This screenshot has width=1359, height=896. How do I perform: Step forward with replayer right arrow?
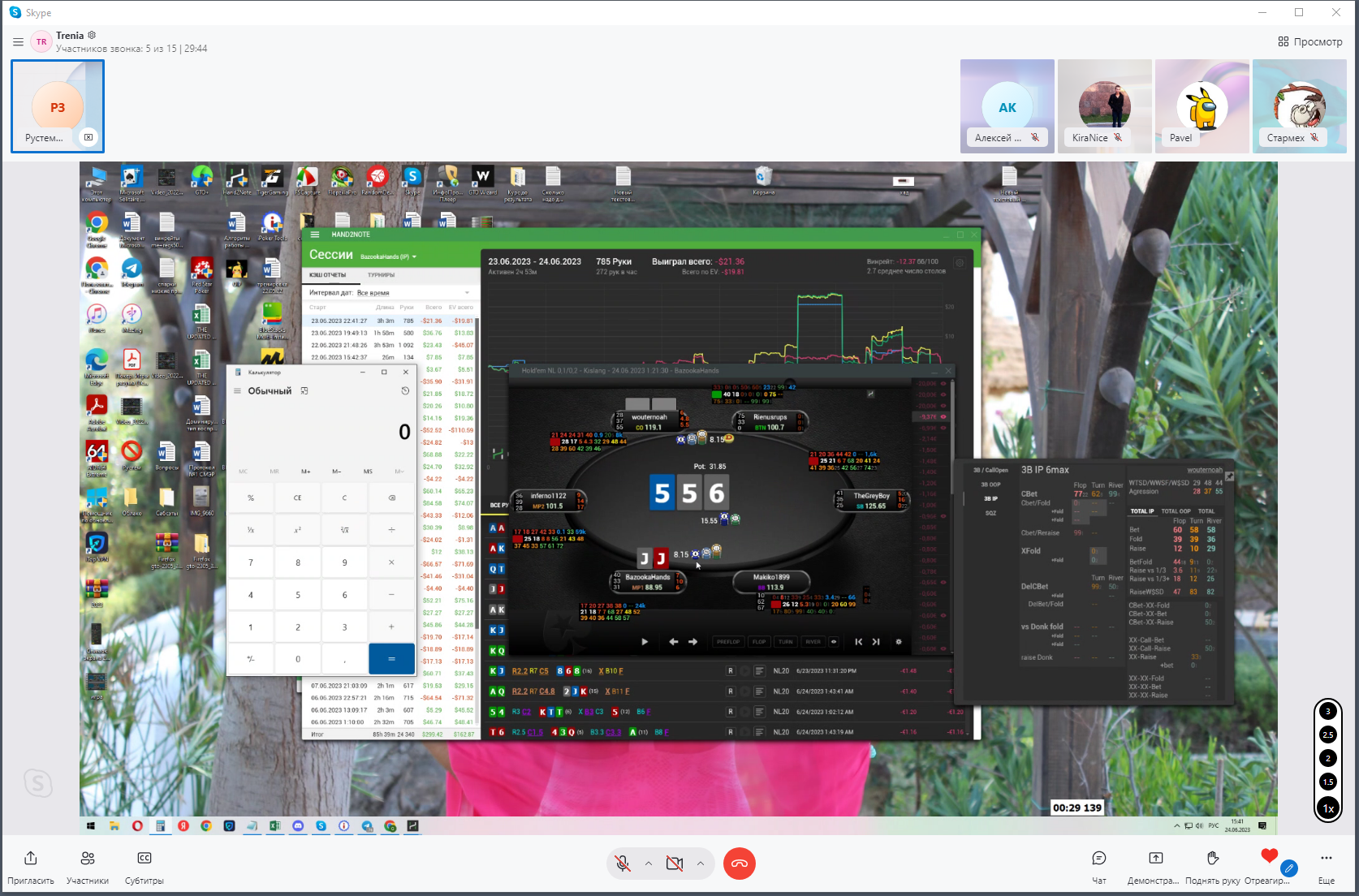pos(692,642)
